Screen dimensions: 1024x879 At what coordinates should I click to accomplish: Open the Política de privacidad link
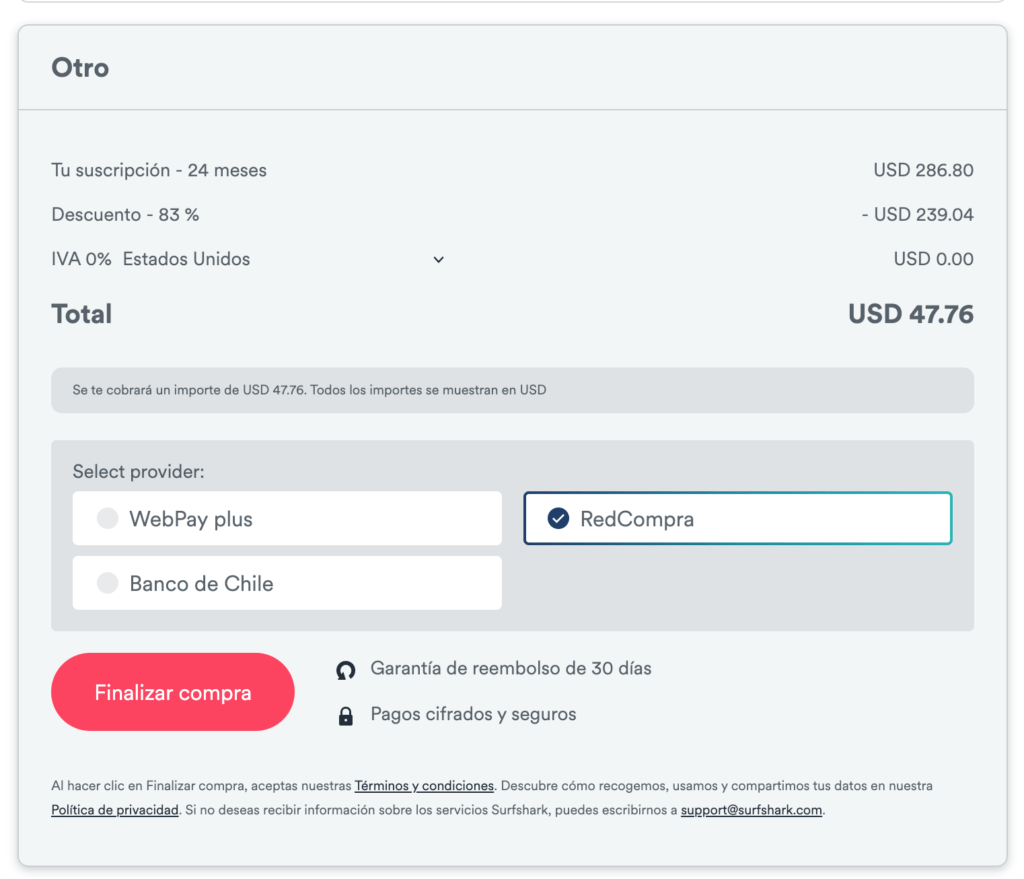click(x=115, y=810)
